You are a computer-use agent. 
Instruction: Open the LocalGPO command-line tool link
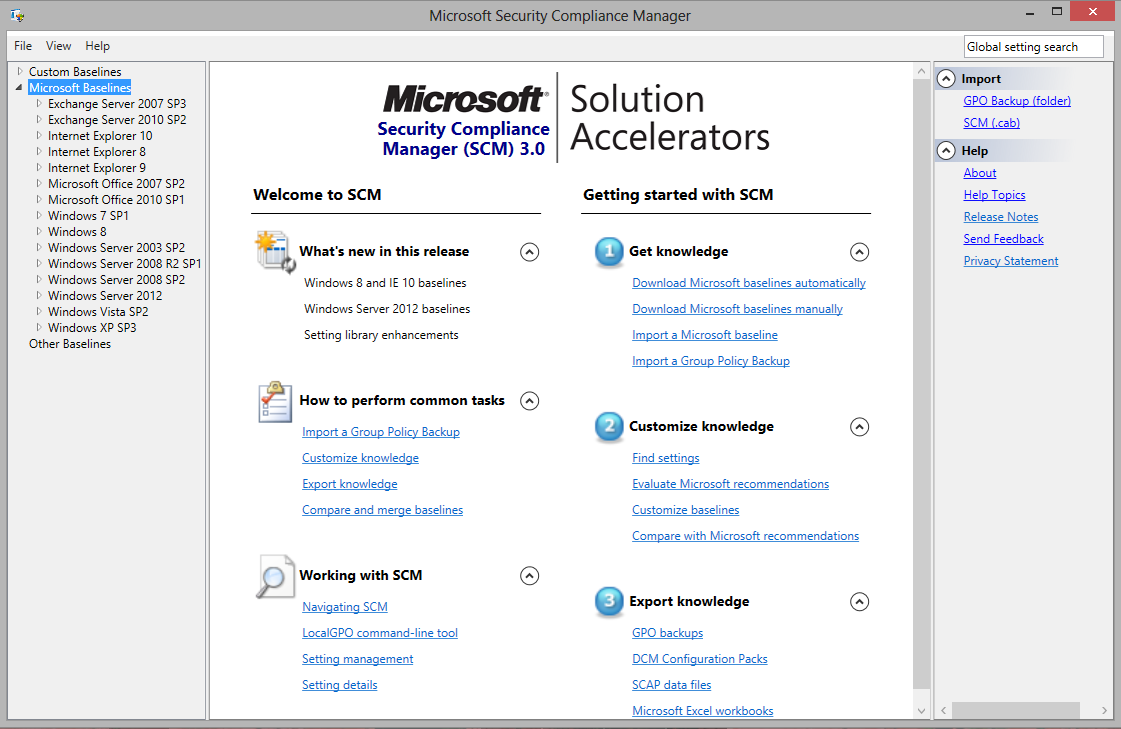tap(380, 633)
